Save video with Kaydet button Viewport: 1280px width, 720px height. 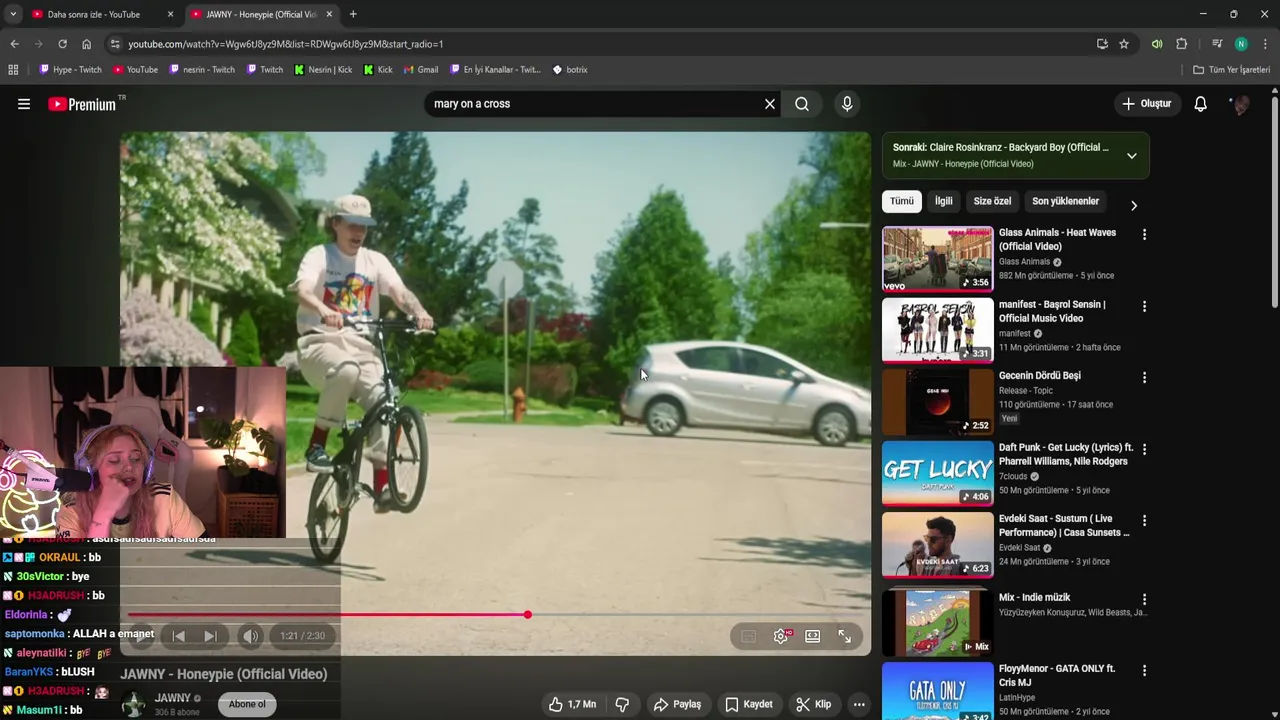point(749,704)
